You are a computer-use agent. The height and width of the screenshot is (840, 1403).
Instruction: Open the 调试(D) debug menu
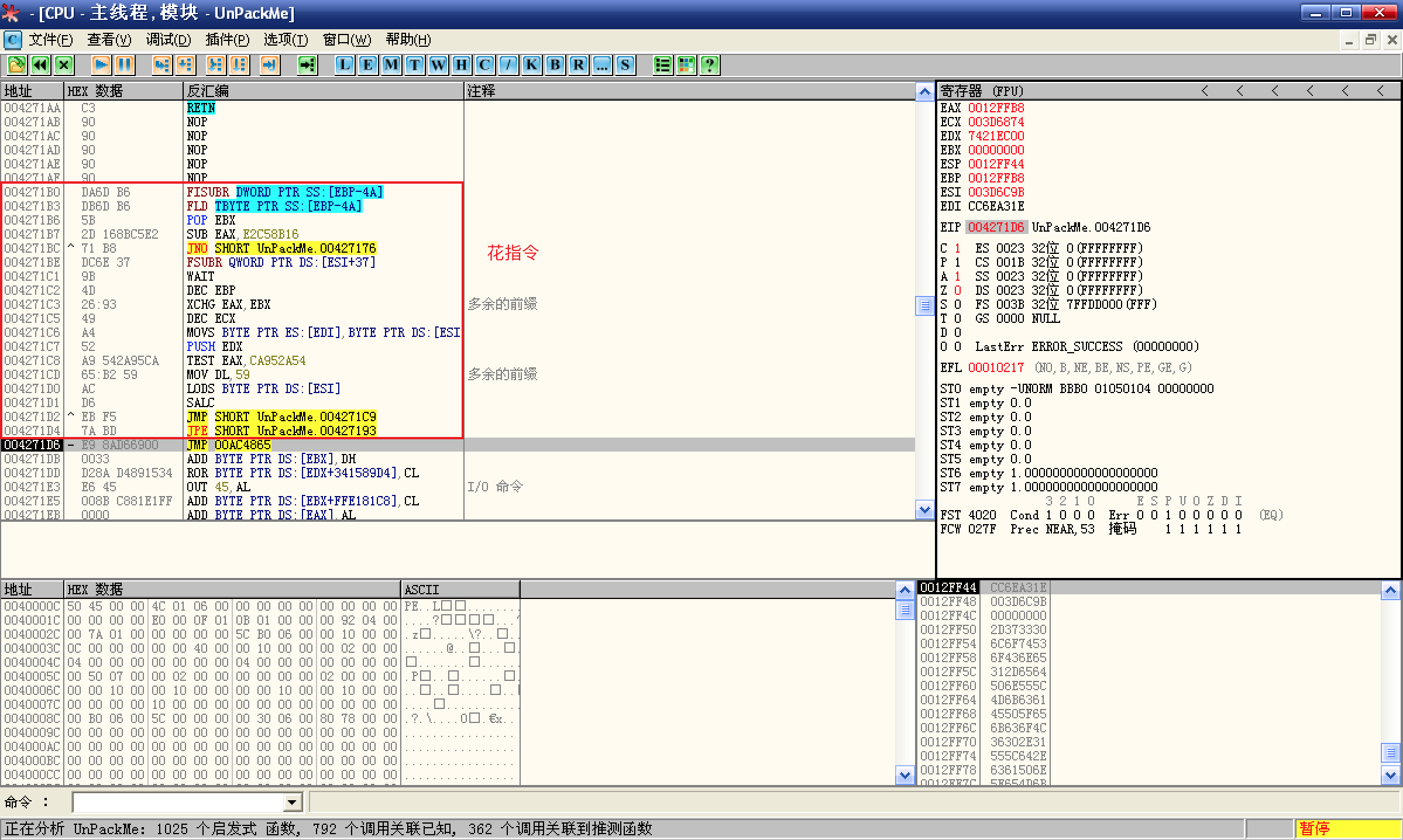[169, 40]
